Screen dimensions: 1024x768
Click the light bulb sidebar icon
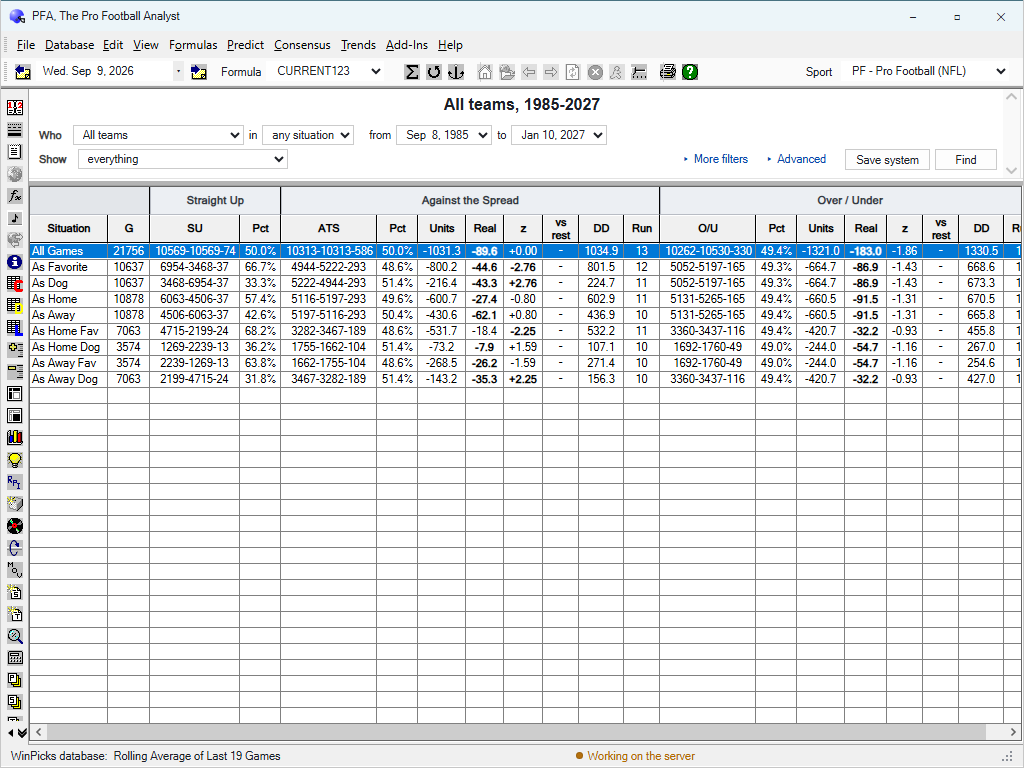(x=14, y=460)
